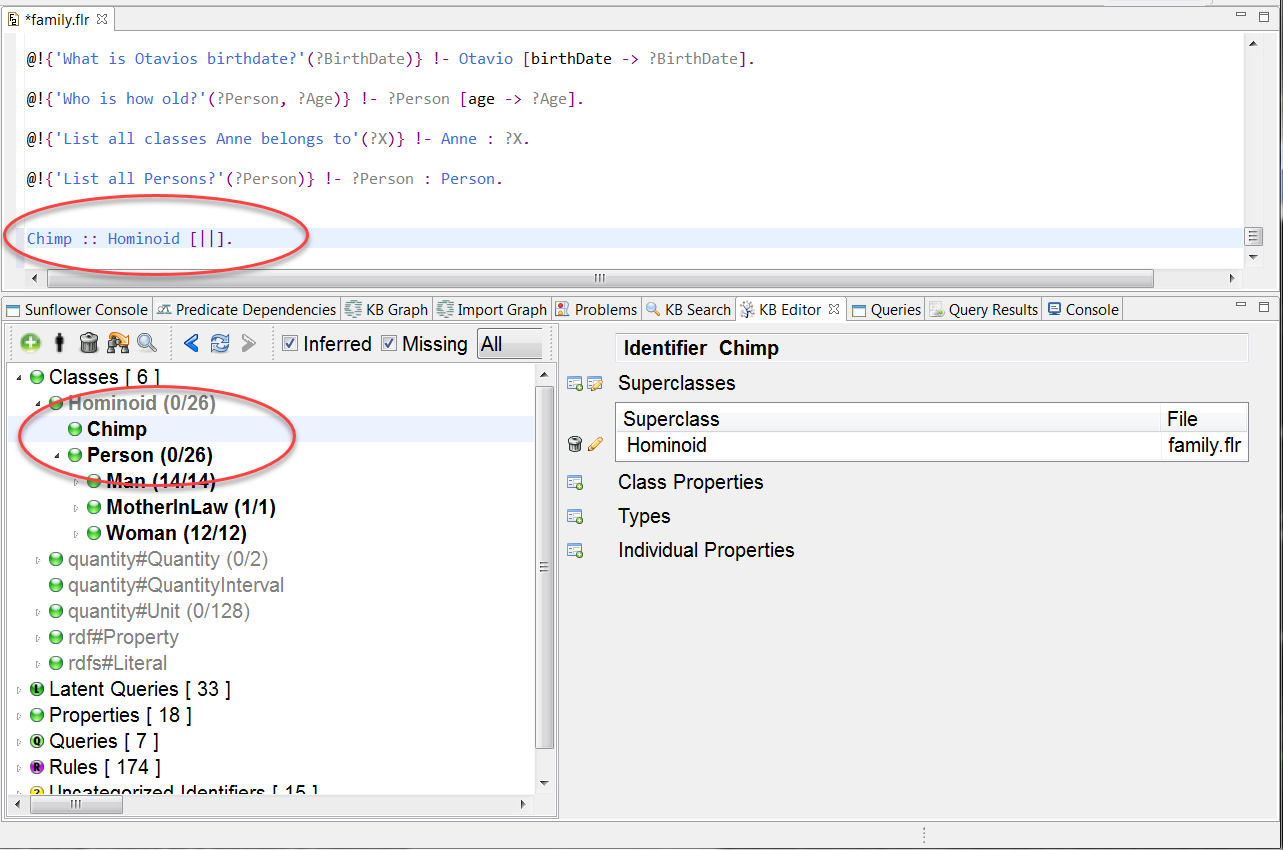1283x850 pixels.
Task: Go back with the blue left arrow
Action: 191,343
